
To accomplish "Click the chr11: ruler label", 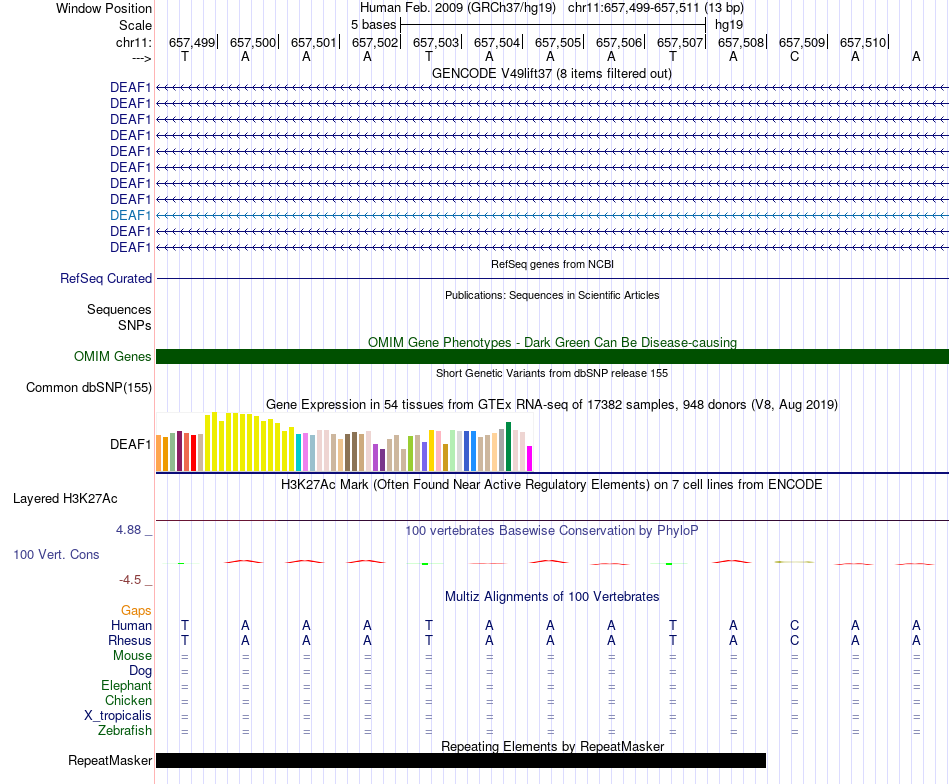I will [133, 42].
